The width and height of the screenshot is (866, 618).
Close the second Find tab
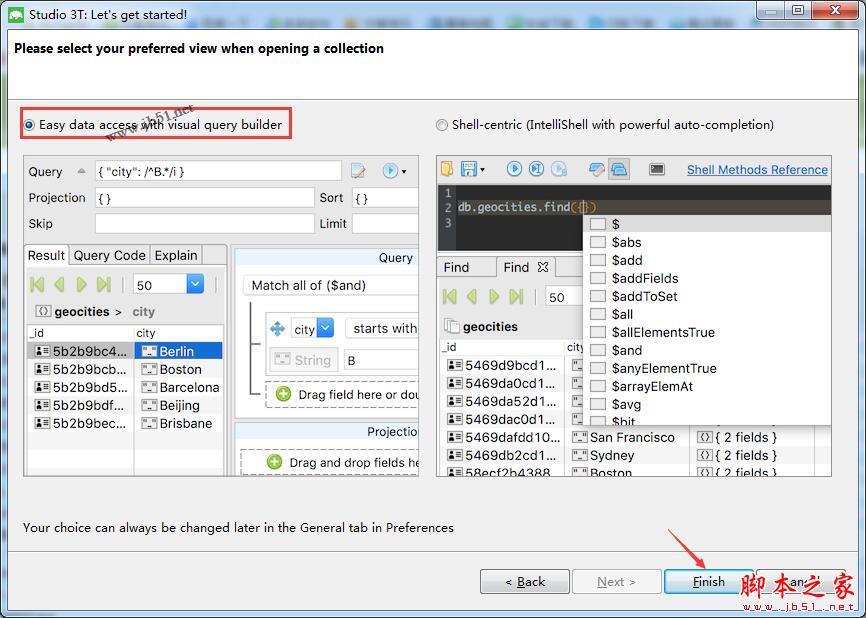click(x=543, y=267)
